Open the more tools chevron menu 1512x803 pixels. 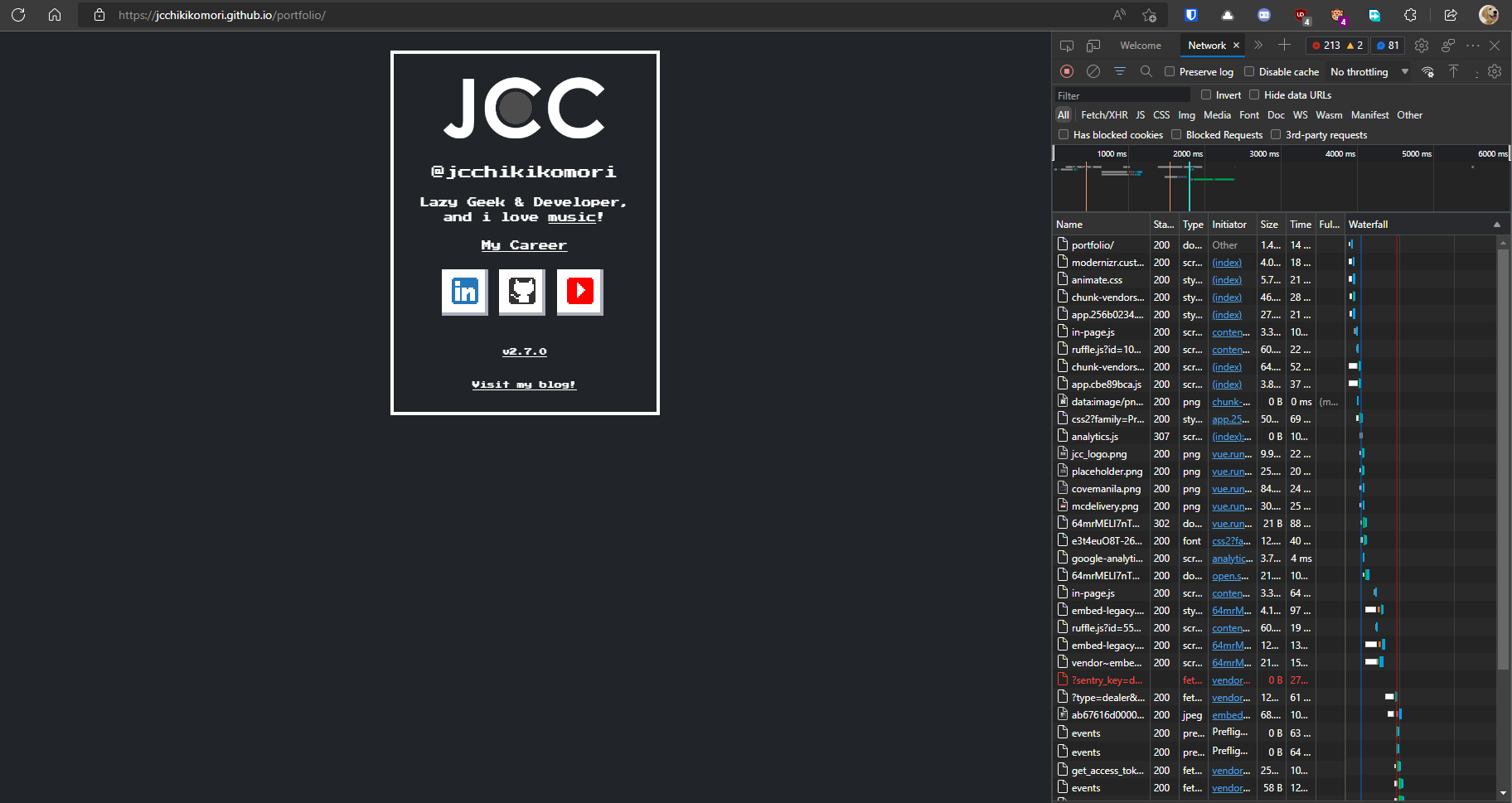tap(1258, 46)
